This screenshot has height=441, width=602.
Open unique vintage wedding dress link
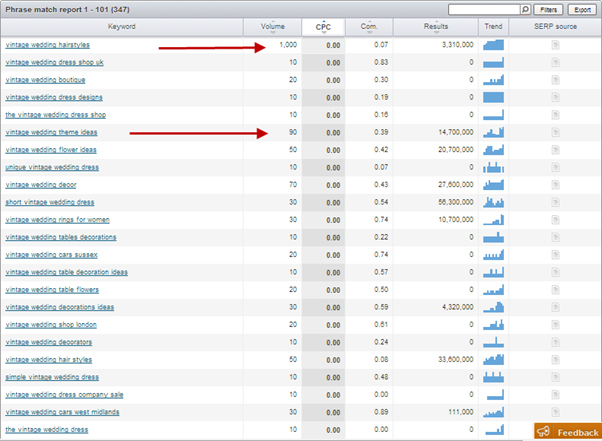(x=52, y=167)
